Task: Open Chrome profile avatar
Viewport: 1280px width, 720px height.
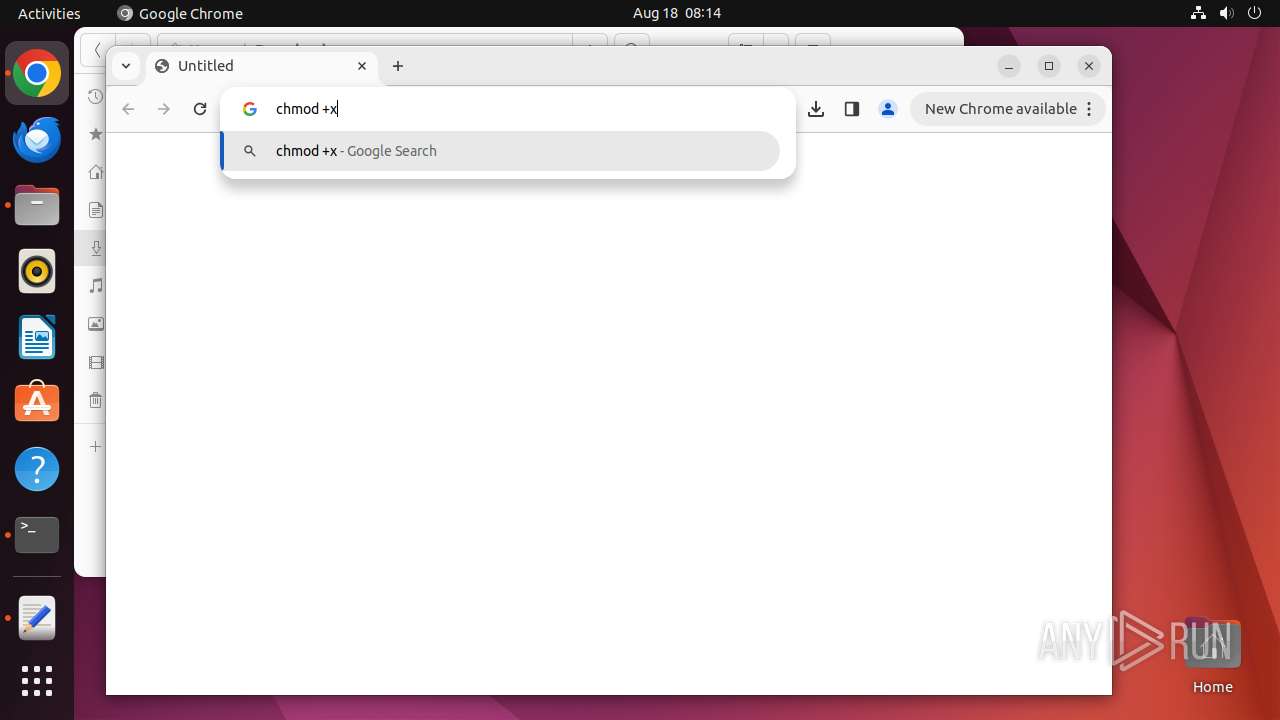Action: tap(888, 109)
